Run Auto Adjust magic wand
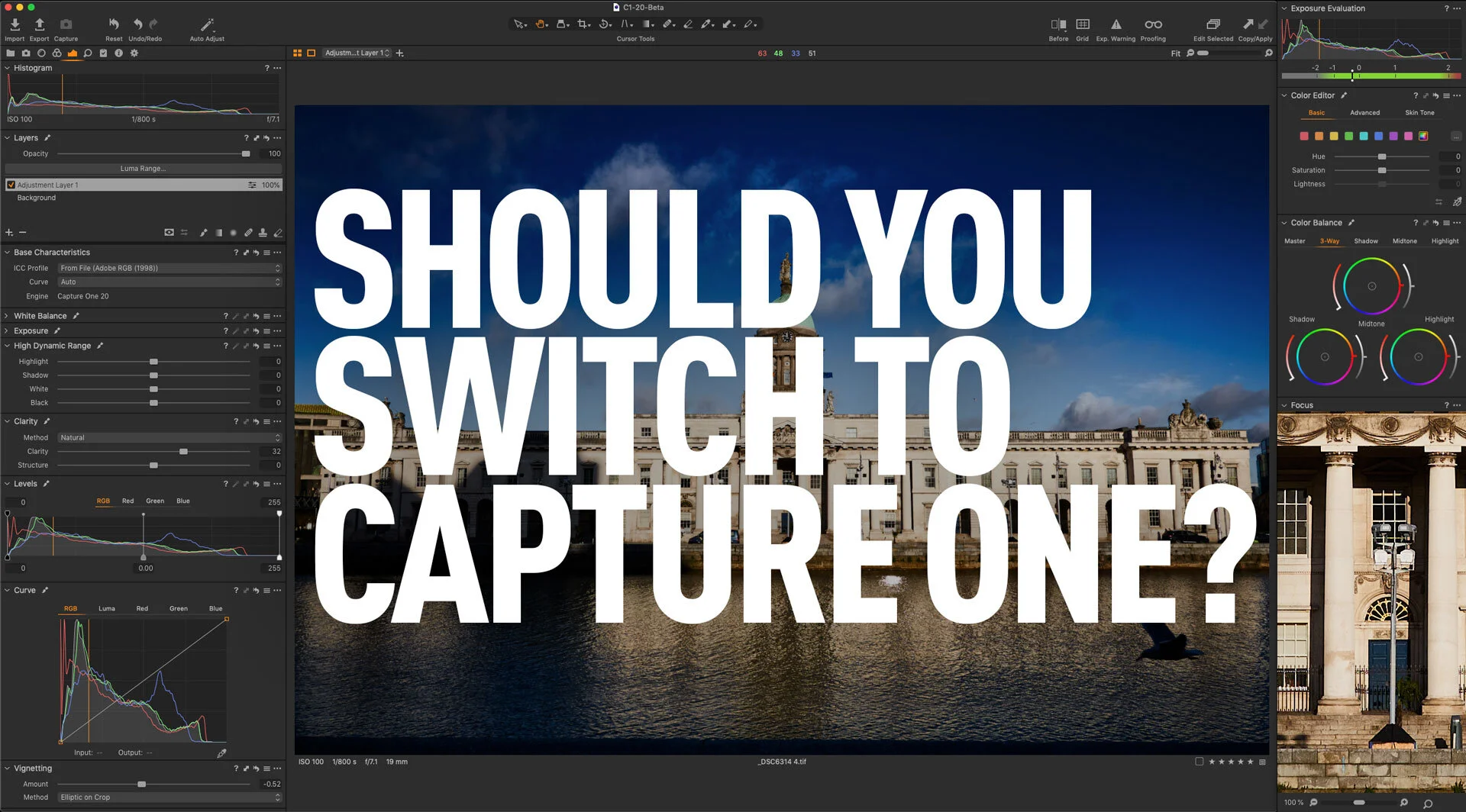This screenshot has width=1466, height=812. click(207, 25)
